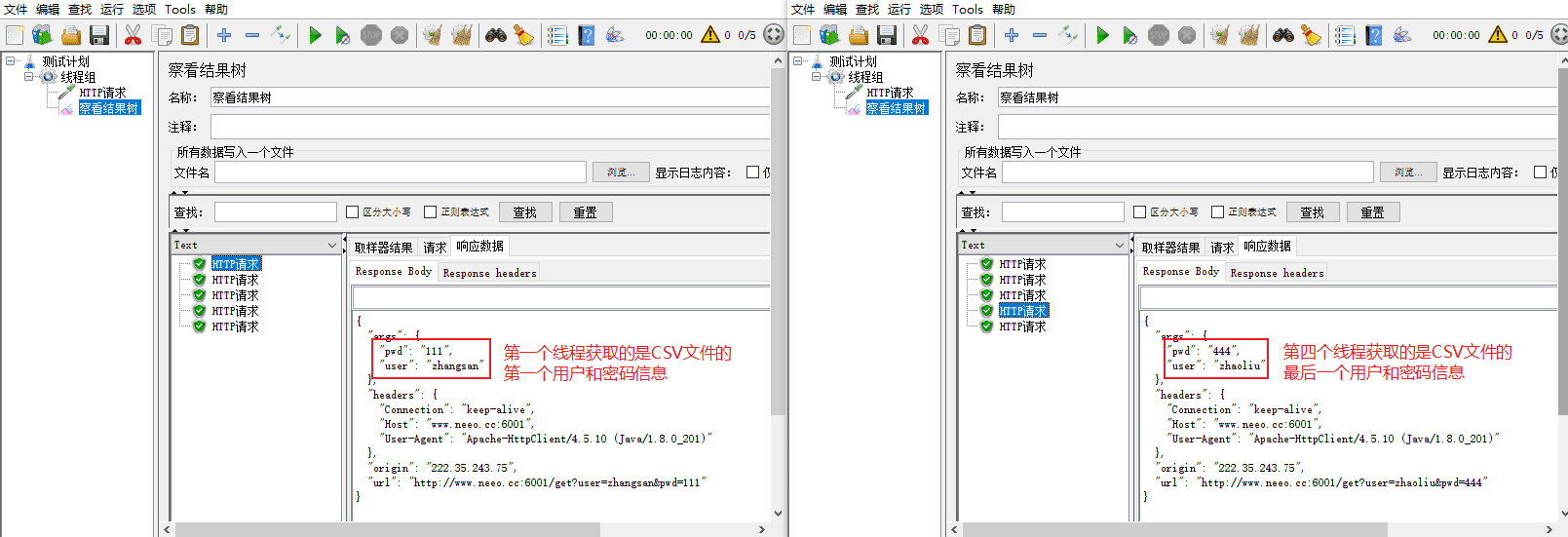The image size is (1568, 537).
Task: Switch to 请求 tab in left window
Action: (x=435, y=248)
